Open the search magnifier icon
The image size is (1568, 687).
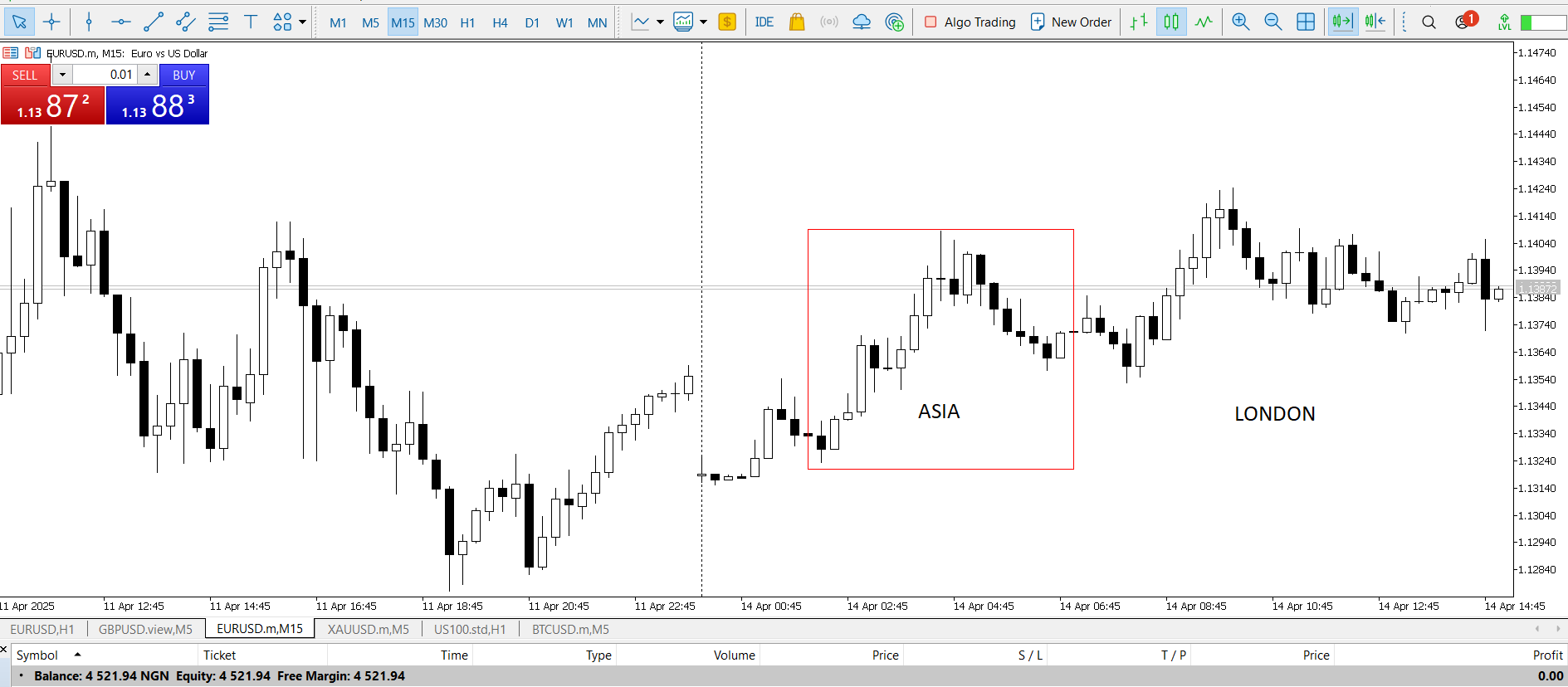pyautogui.click(x=1429, y=22)
